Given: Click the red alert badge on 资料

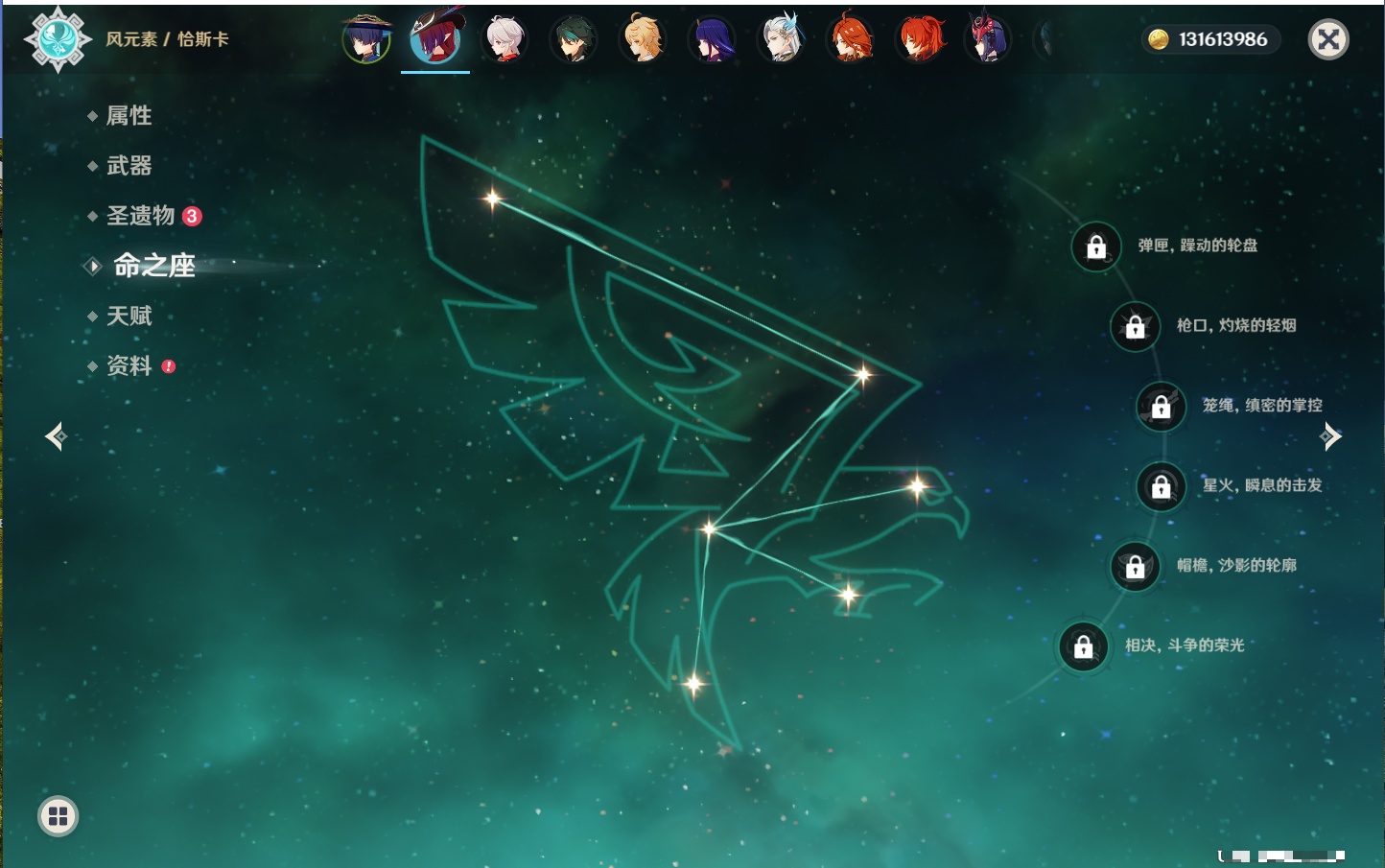Looking at the screenshot, I should [169, 366].
